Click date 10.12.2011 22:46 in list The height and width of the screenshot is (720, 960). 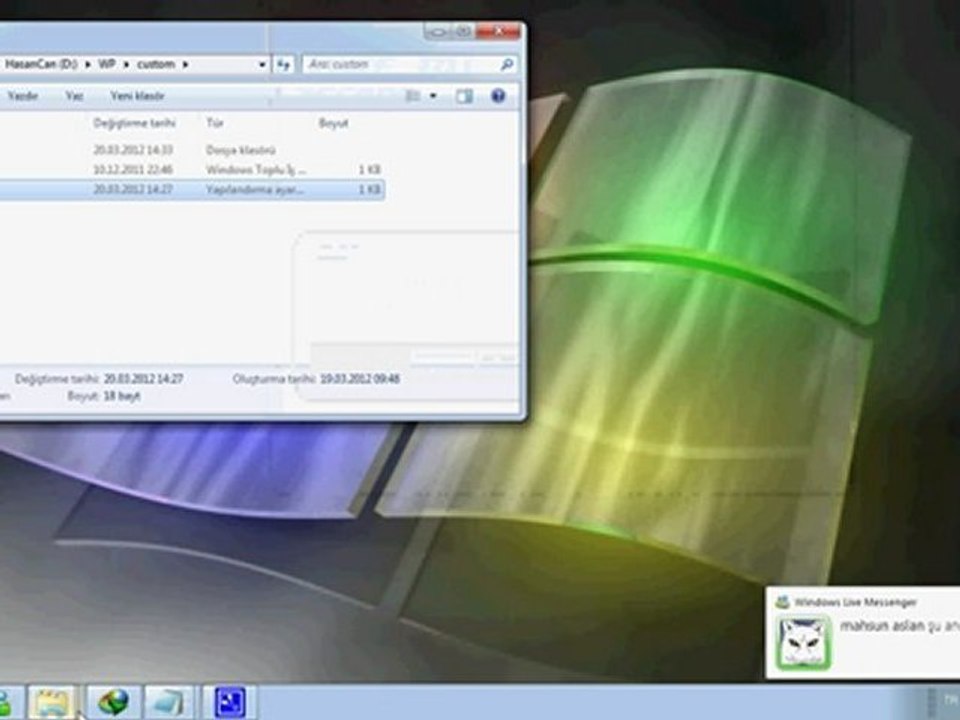[x=133, y=170]
